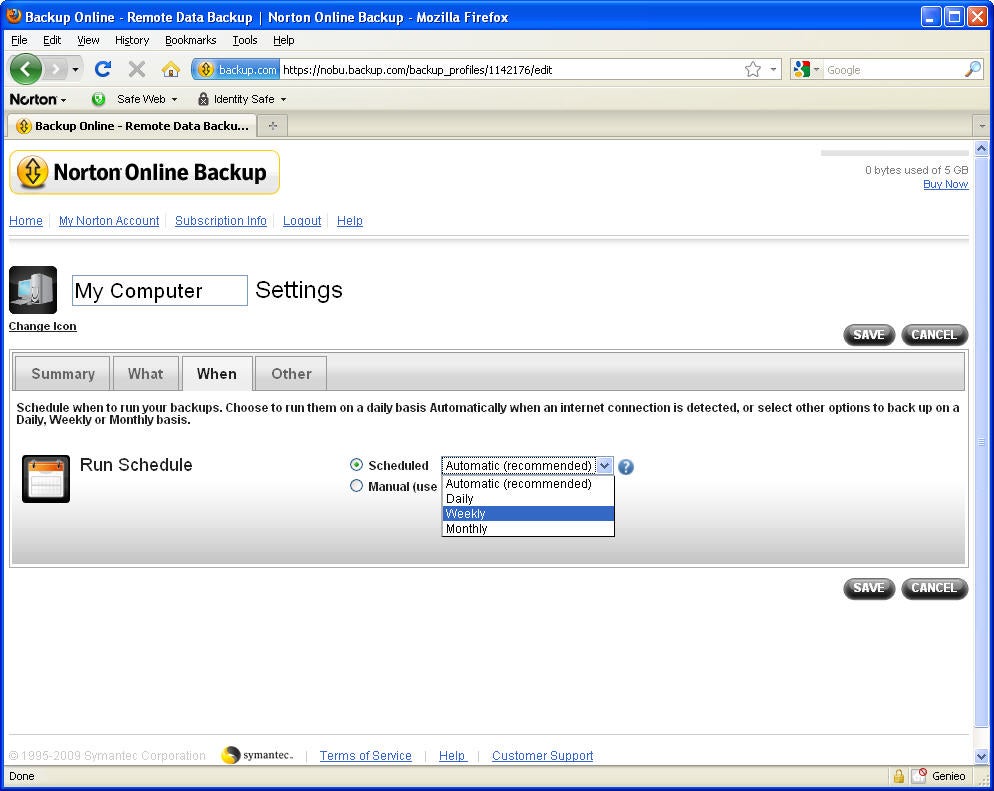
Task: Open the blue help question mark icon
Action: 626,466
